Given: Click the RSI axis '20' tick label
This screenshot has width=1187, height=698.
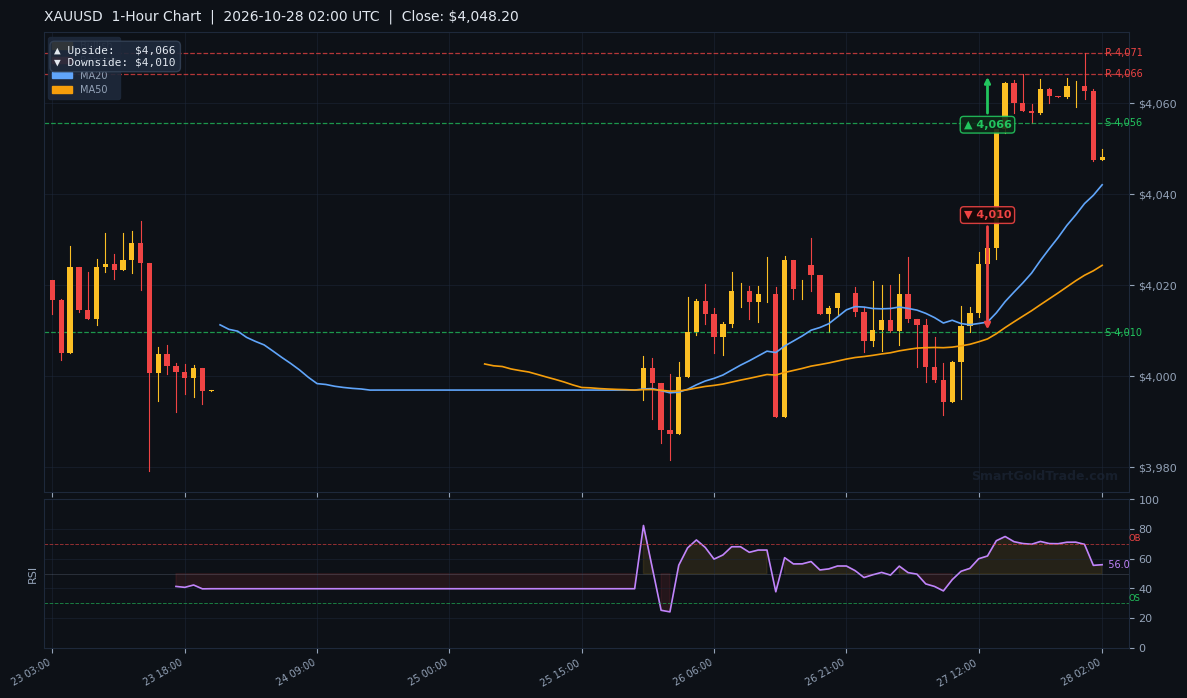Looking at the screenshot, I should point(1145,619).
